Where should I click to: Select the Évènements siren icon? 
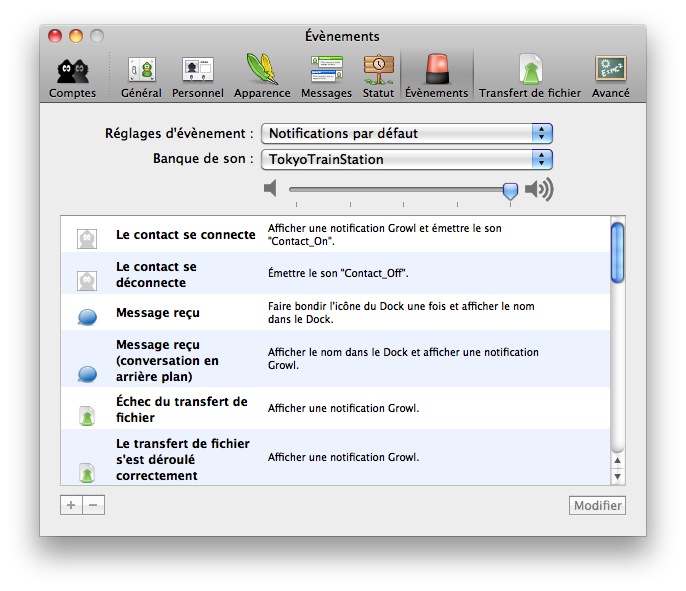pos(437,77)
